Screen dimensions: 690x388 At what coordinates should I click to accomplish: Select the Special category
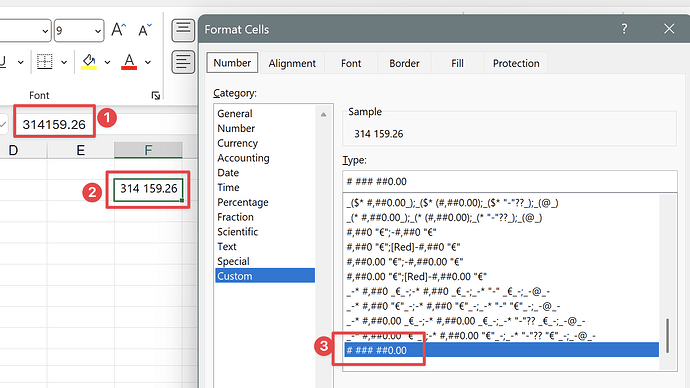pos(265,261)
